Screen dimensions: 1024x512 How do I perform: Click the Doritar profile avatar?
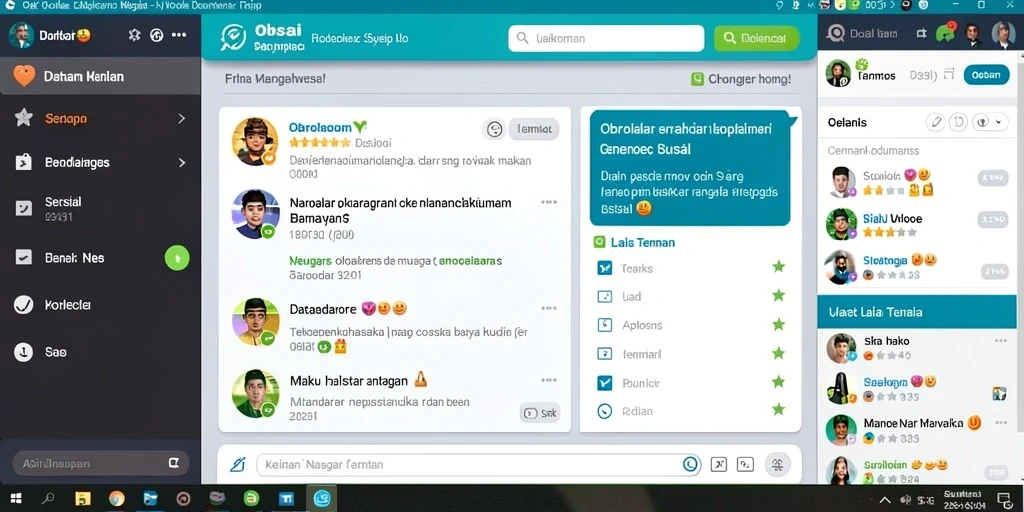click(x=21, y=35)
